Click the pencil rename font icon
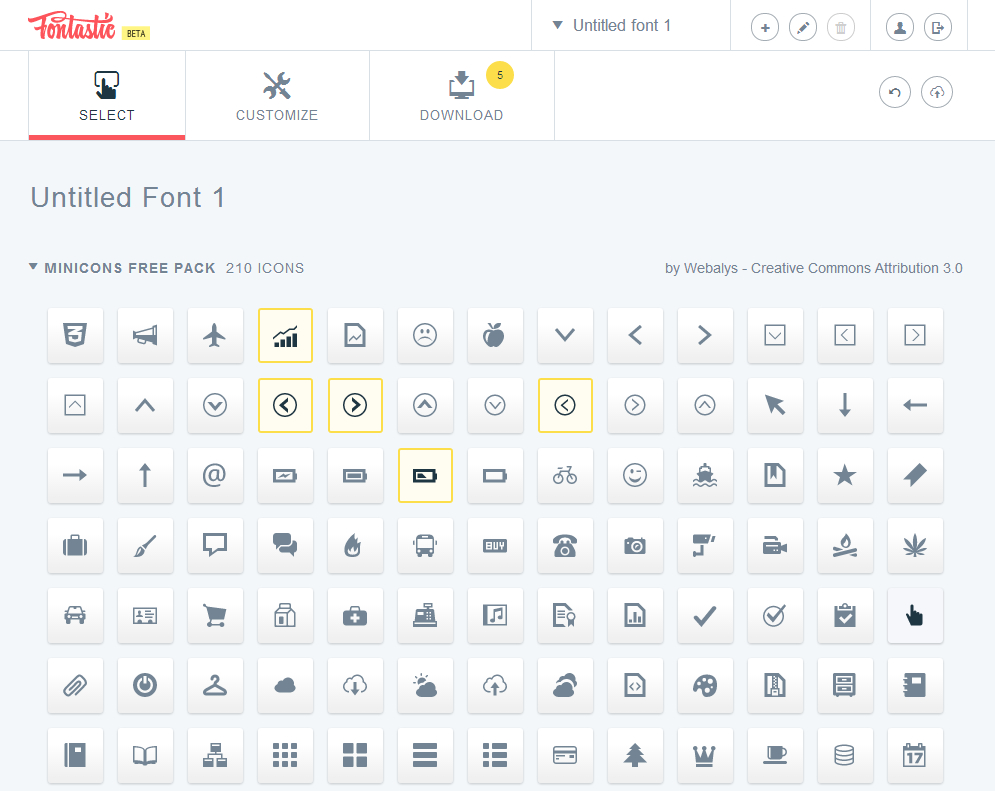Viewport: 995px width, 791px height. (803, 27)
